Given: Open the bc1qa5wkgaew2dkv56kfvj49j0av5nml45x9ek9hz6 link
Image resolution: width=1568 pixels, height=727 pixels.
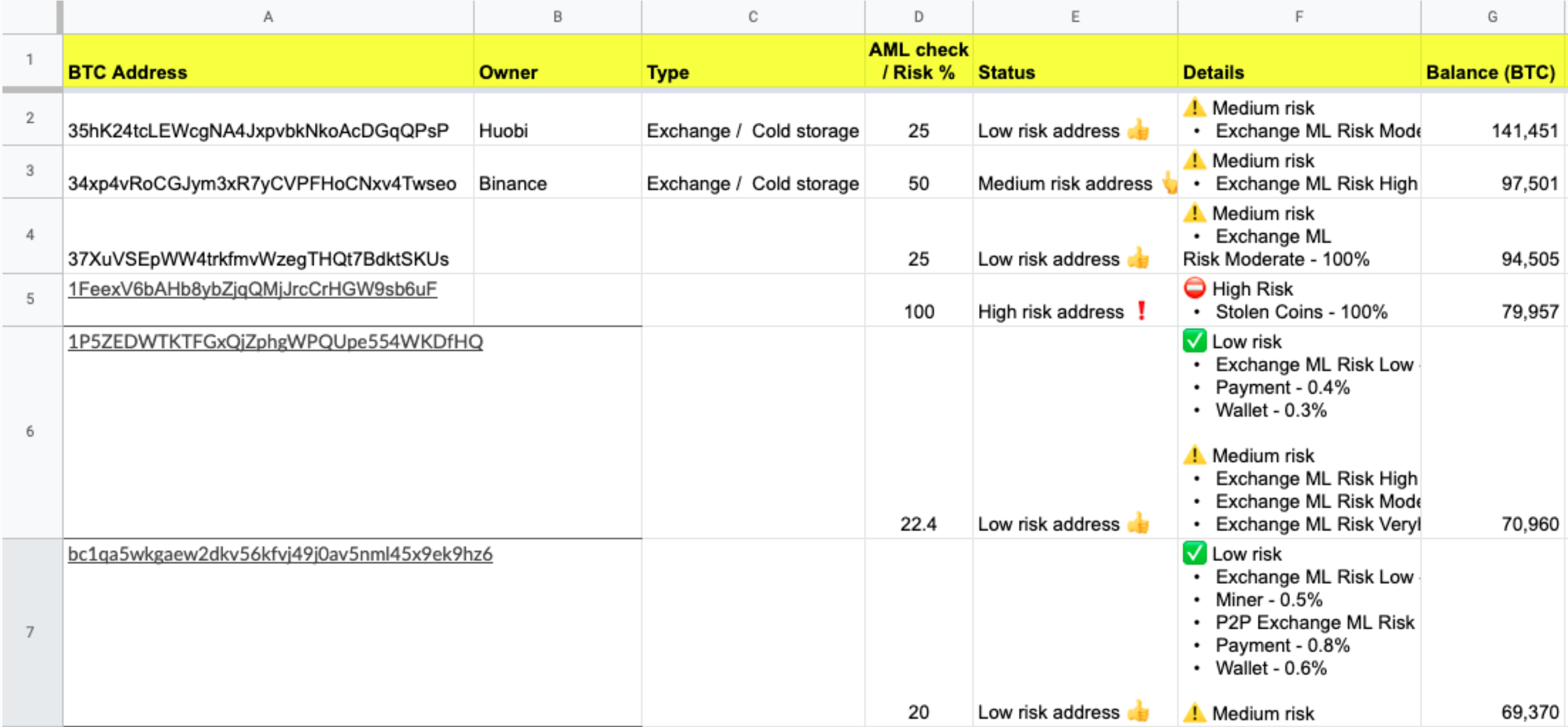Looking at the screenshot, I should [x=280, y=554].
